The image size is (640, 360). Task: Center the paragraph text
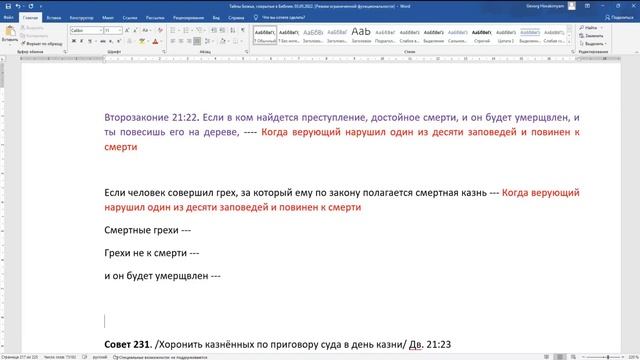[181, 41]
